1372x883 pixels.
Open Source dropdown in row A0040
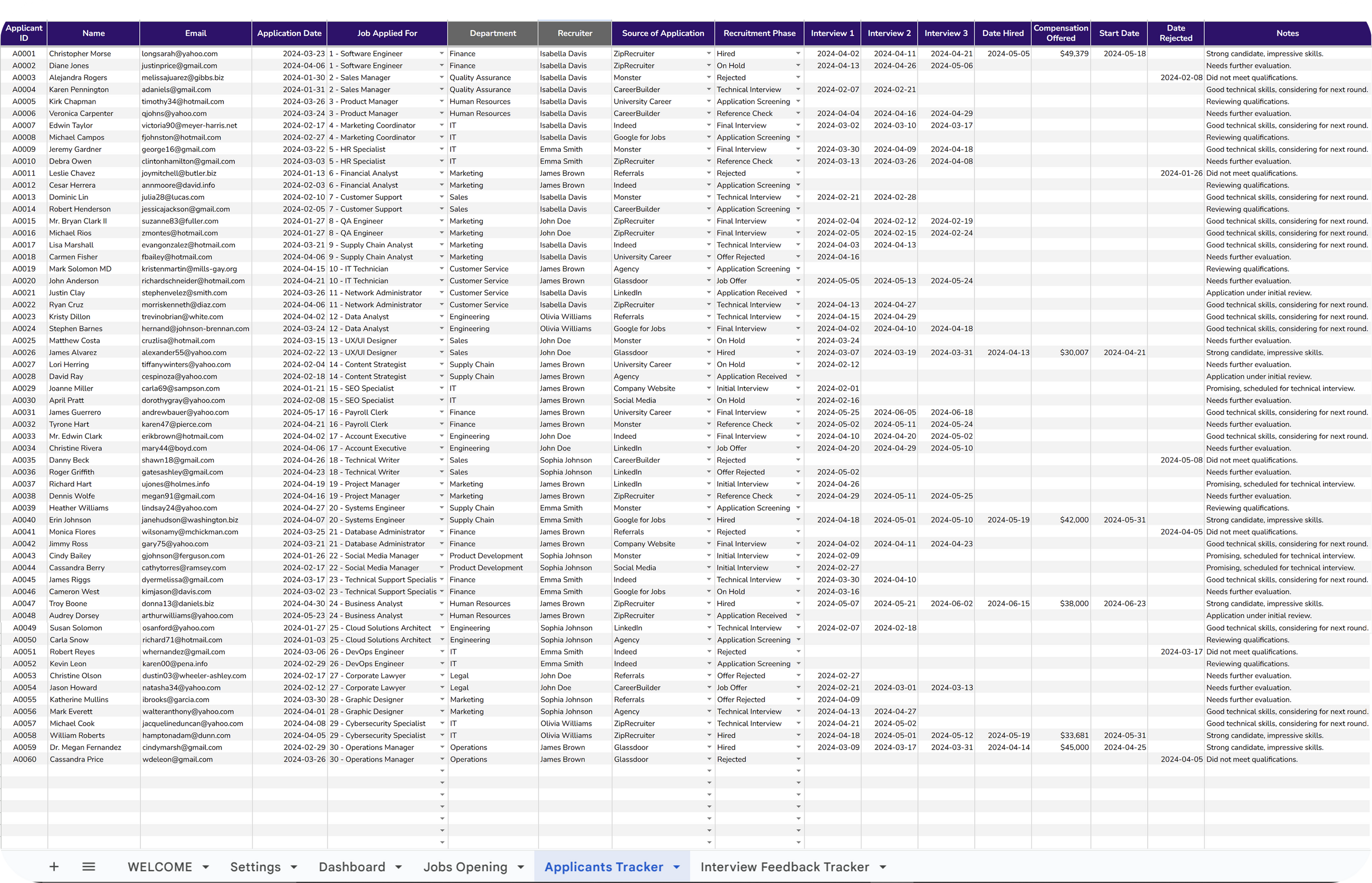click(708, 520)
